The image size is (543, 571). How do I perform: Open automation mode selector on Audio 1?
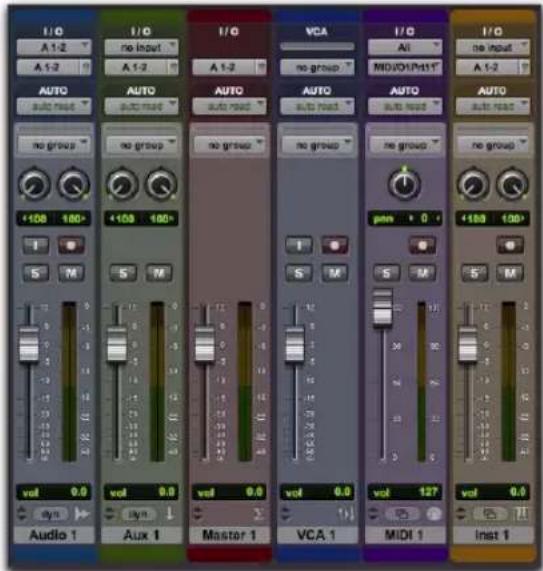54,106
